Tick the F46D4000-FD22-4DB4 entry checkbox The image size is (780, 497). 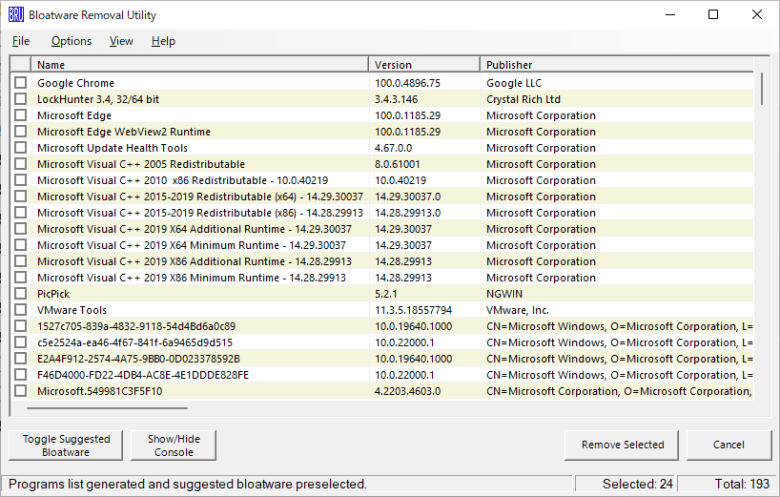[20, 375]
